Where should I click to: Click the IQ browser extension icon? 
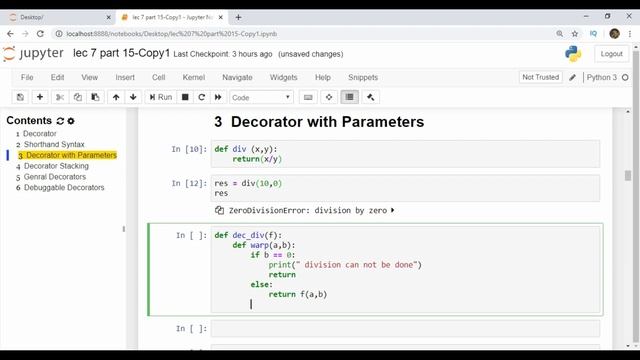click(x=593, y=34)
